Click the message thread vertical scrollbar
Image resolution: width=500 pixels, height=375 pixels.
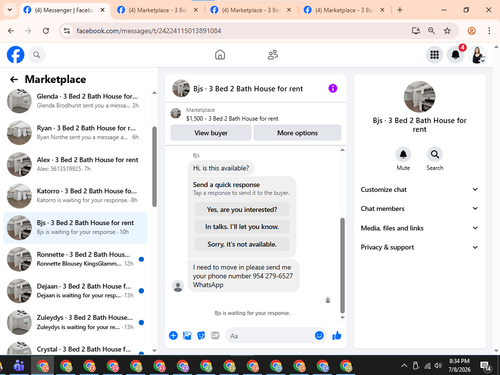342,265
